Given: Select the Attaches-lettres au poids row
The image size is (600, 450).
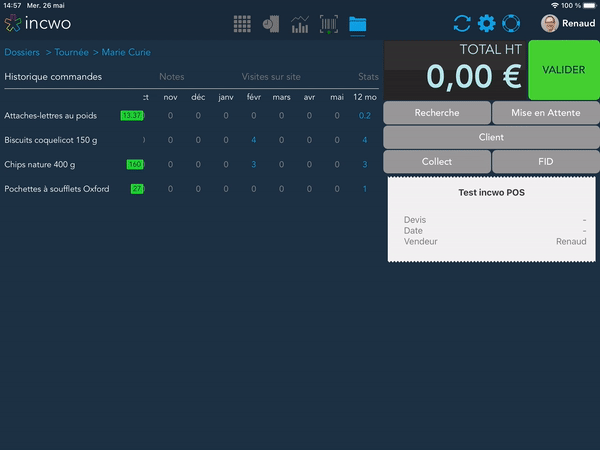Looking at the screenshot, I should point(191,116).
